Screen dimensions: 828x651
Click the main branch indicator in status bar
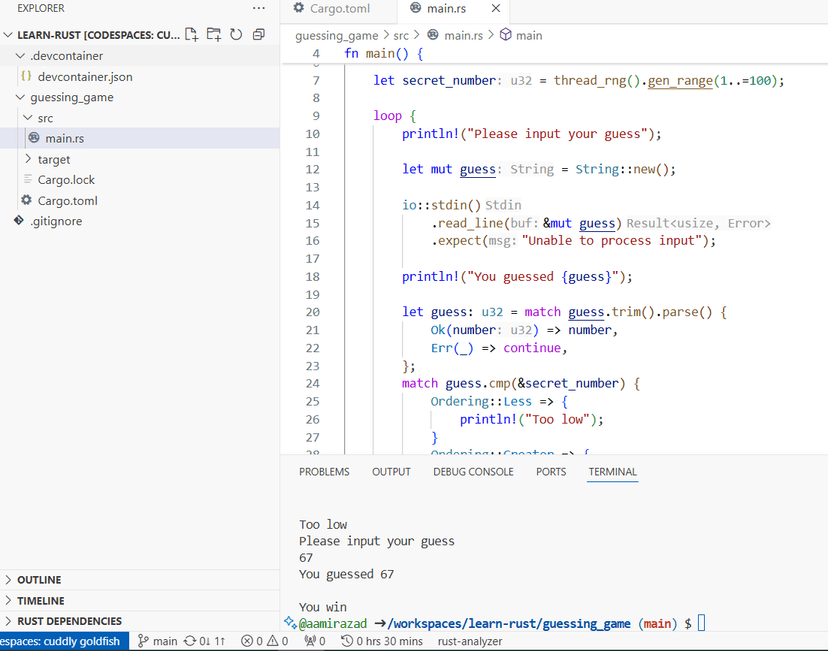pos(157,641)
